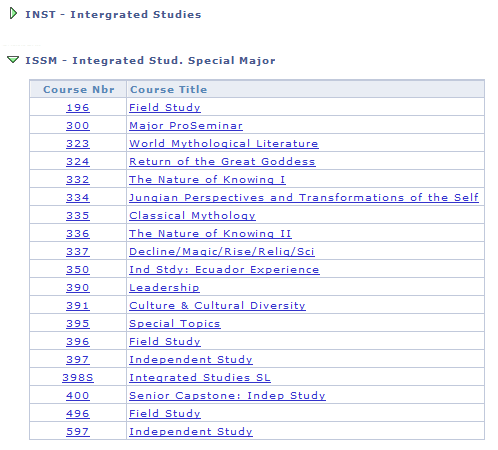
Task: Open course number 496 link
Action: click(78, 414)
